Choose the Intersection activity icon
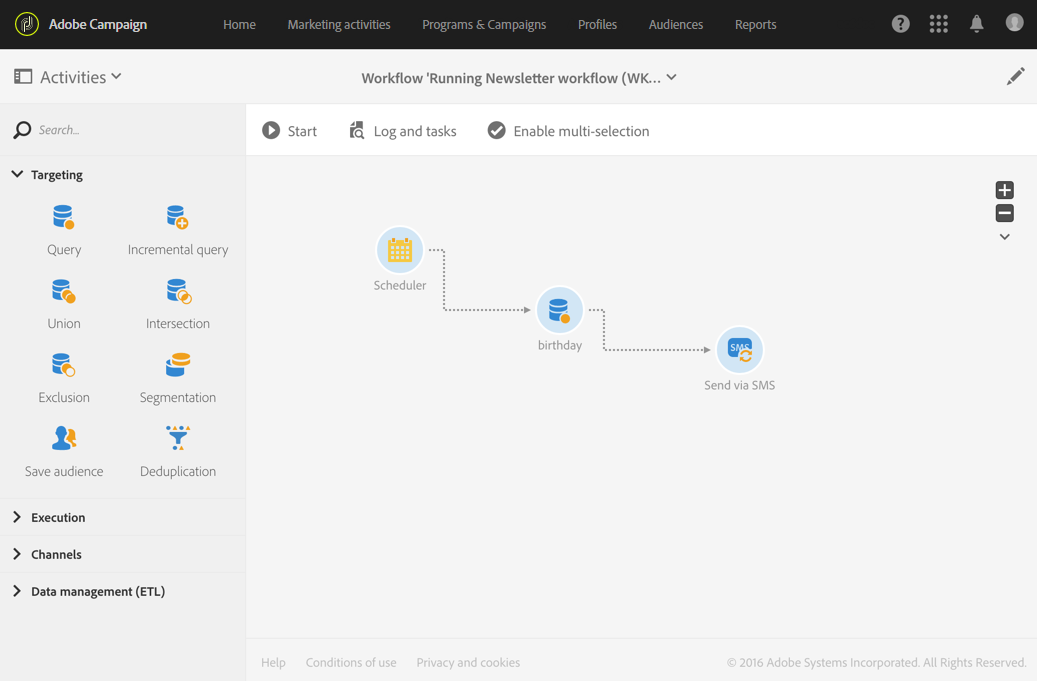The width and height of the screenshot is (1037, 681). (178, 291)
